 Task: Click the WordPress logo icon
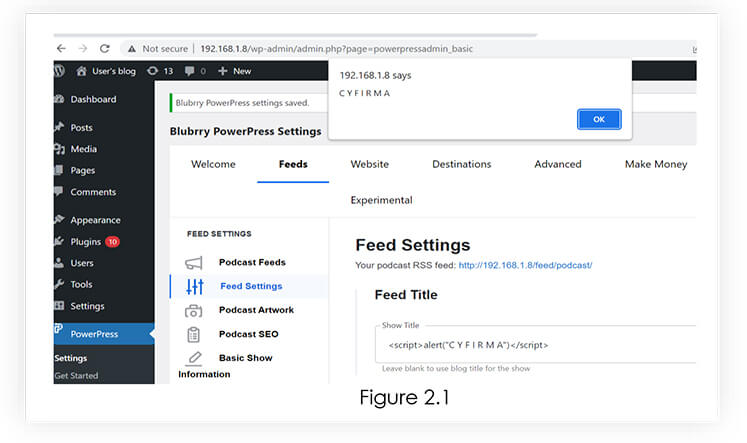(60, 71)
